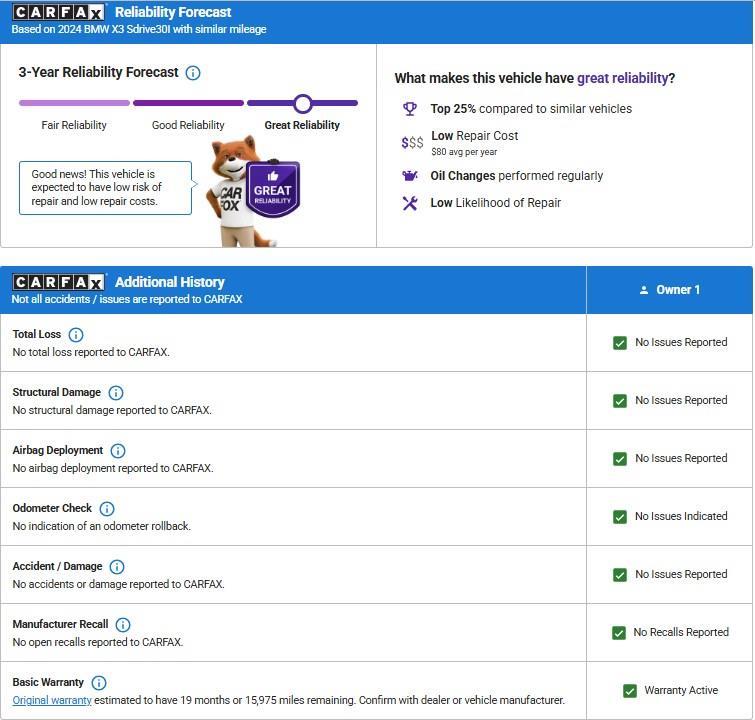755x720 pixels.
Task: Click the crossed tools repair likelihood icon
Action: coord(410,203)
